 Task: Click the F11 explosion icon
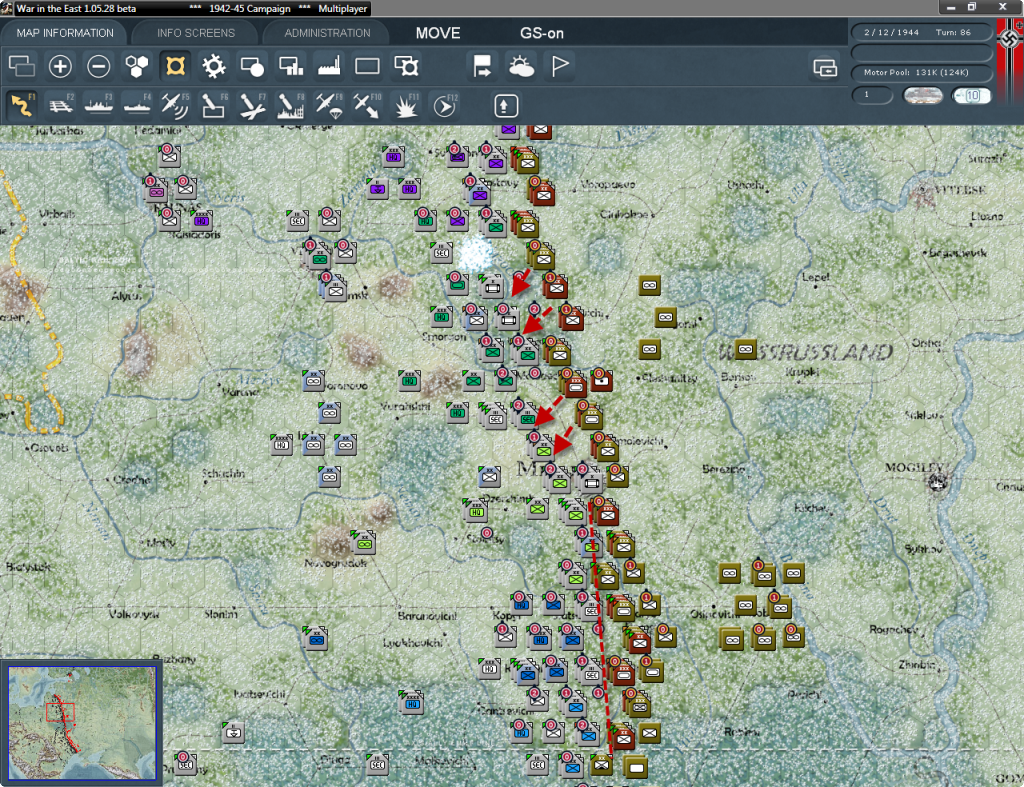[406, 106]
